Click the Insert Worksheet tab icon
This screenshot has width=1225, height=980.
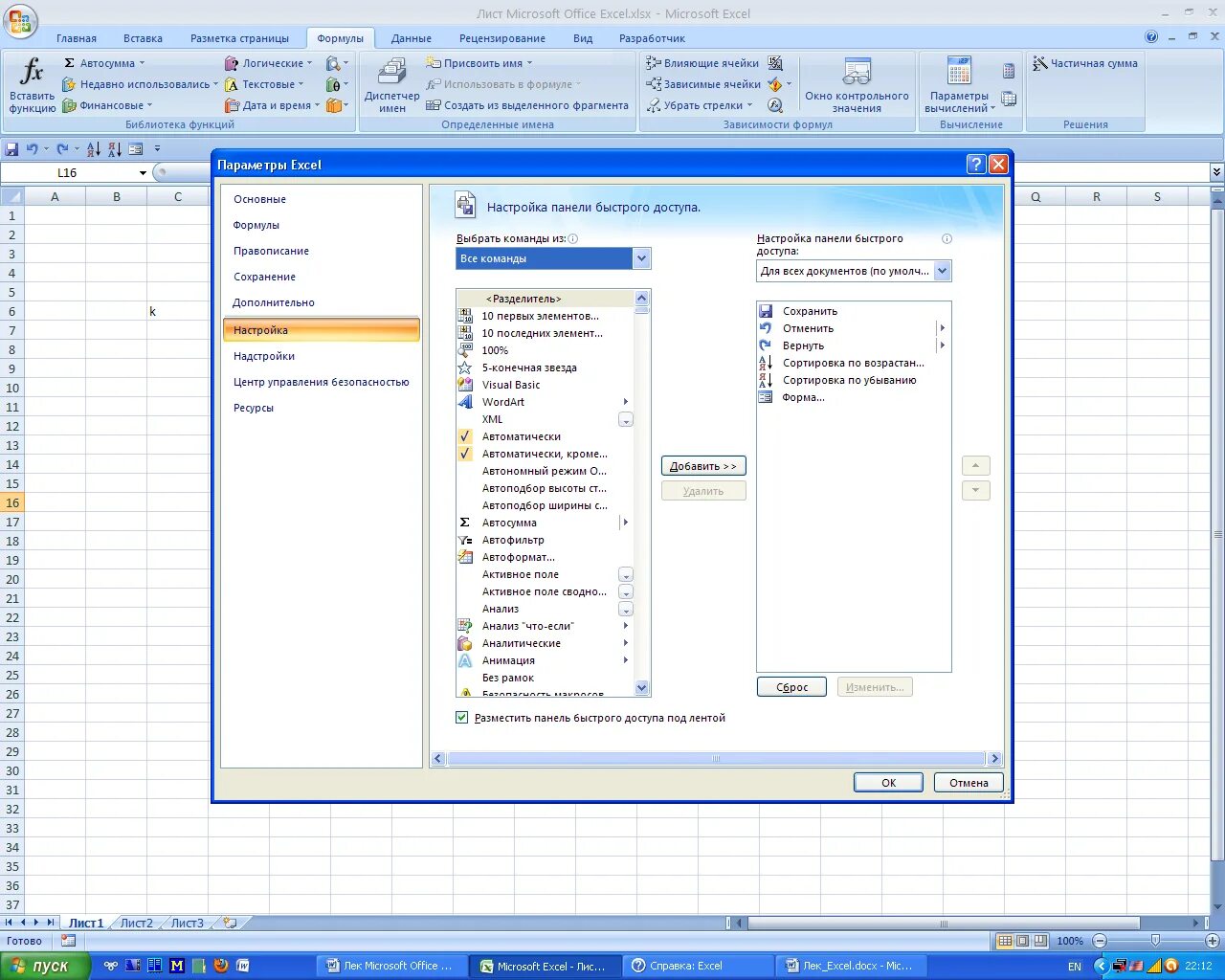coord(230,923)
